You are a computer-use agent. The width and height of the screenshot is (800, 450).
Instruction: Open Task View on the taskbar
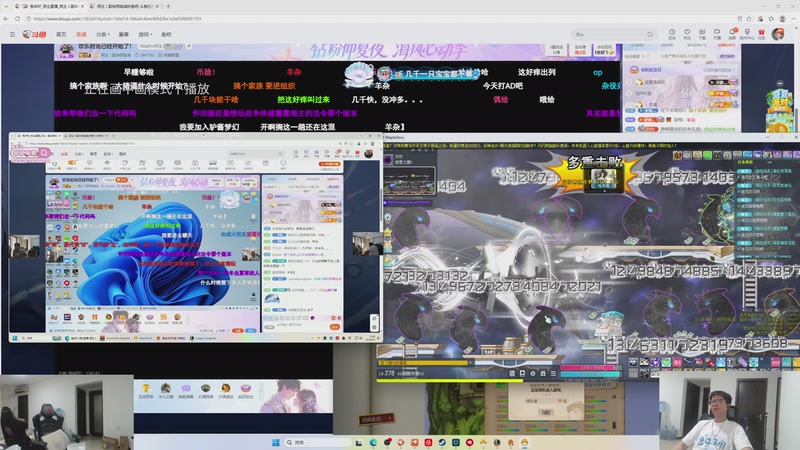coord(359,442)
